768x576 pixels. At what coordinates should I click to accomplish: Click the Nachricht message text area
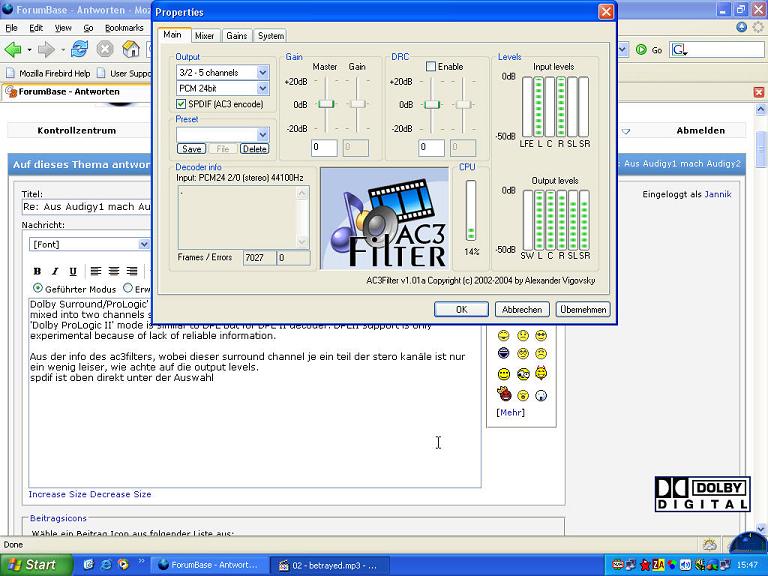click(255, 393)
